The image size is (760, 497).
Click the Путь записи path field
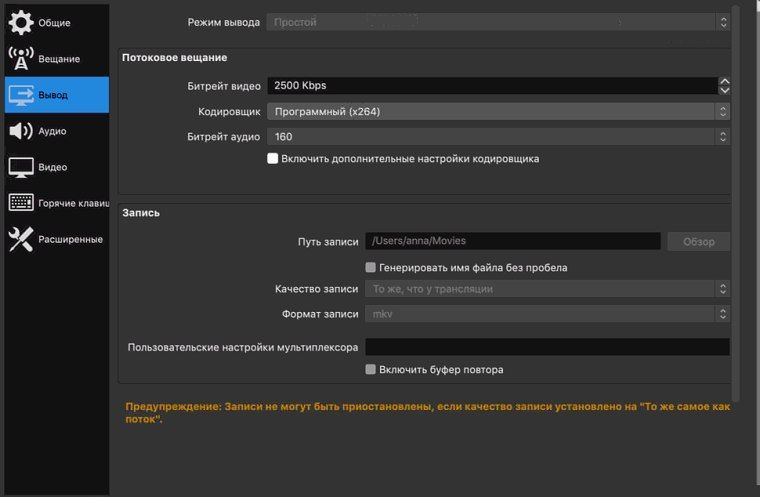click(513, 241)
